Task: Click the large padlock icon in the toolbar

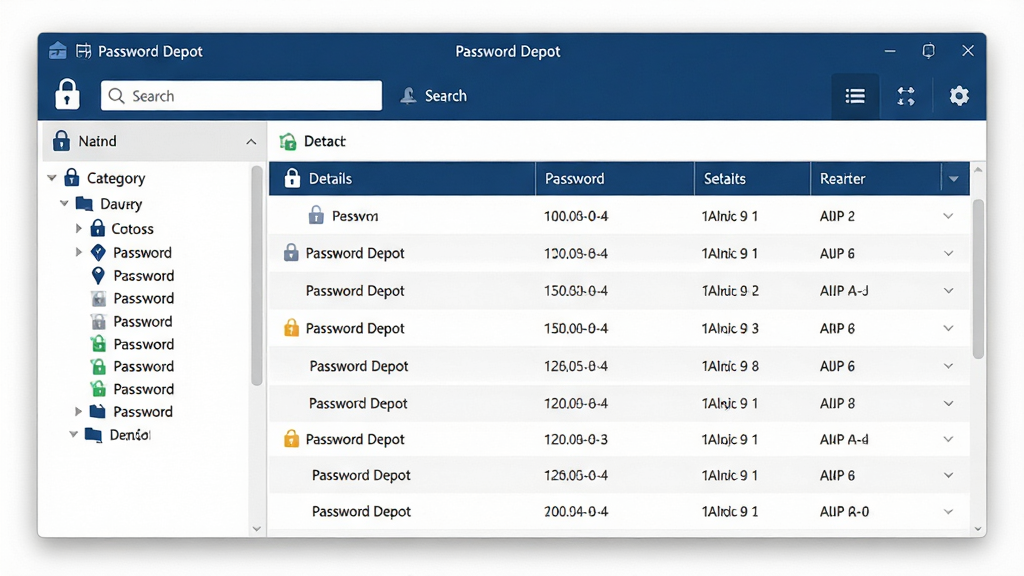Action: [67, 94]
